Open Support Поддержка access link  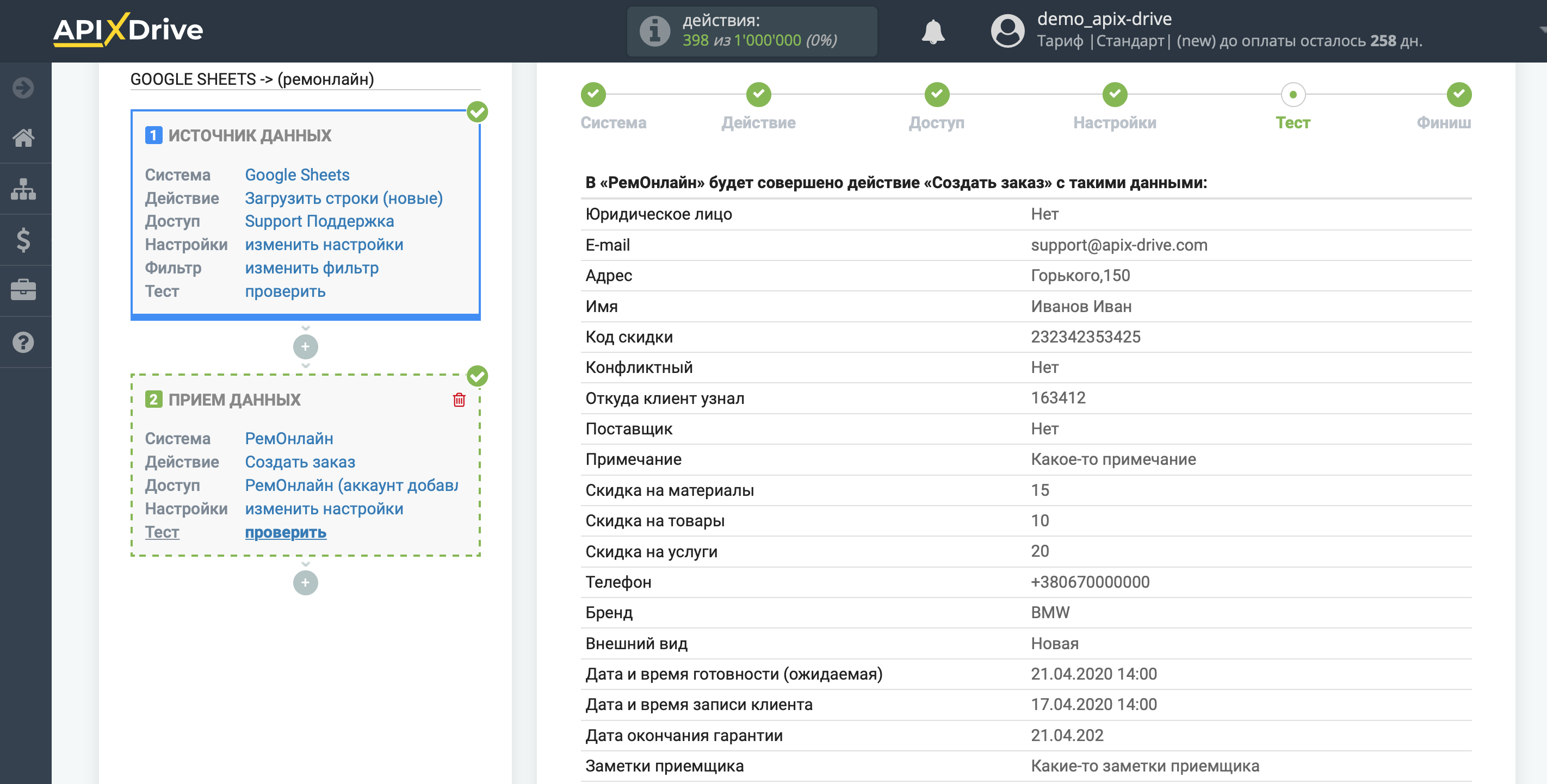(x=319, y=221)
